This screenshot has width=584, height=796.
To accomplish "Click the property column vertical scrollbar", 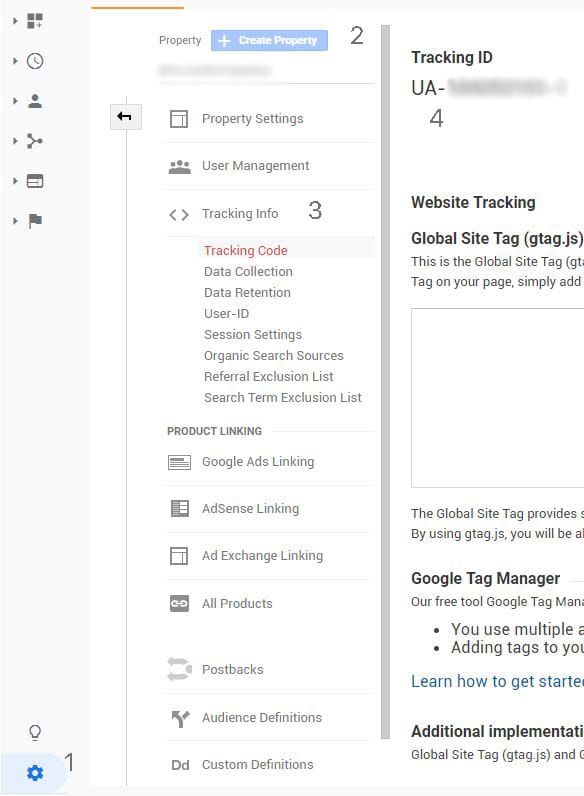I will 385,382.
